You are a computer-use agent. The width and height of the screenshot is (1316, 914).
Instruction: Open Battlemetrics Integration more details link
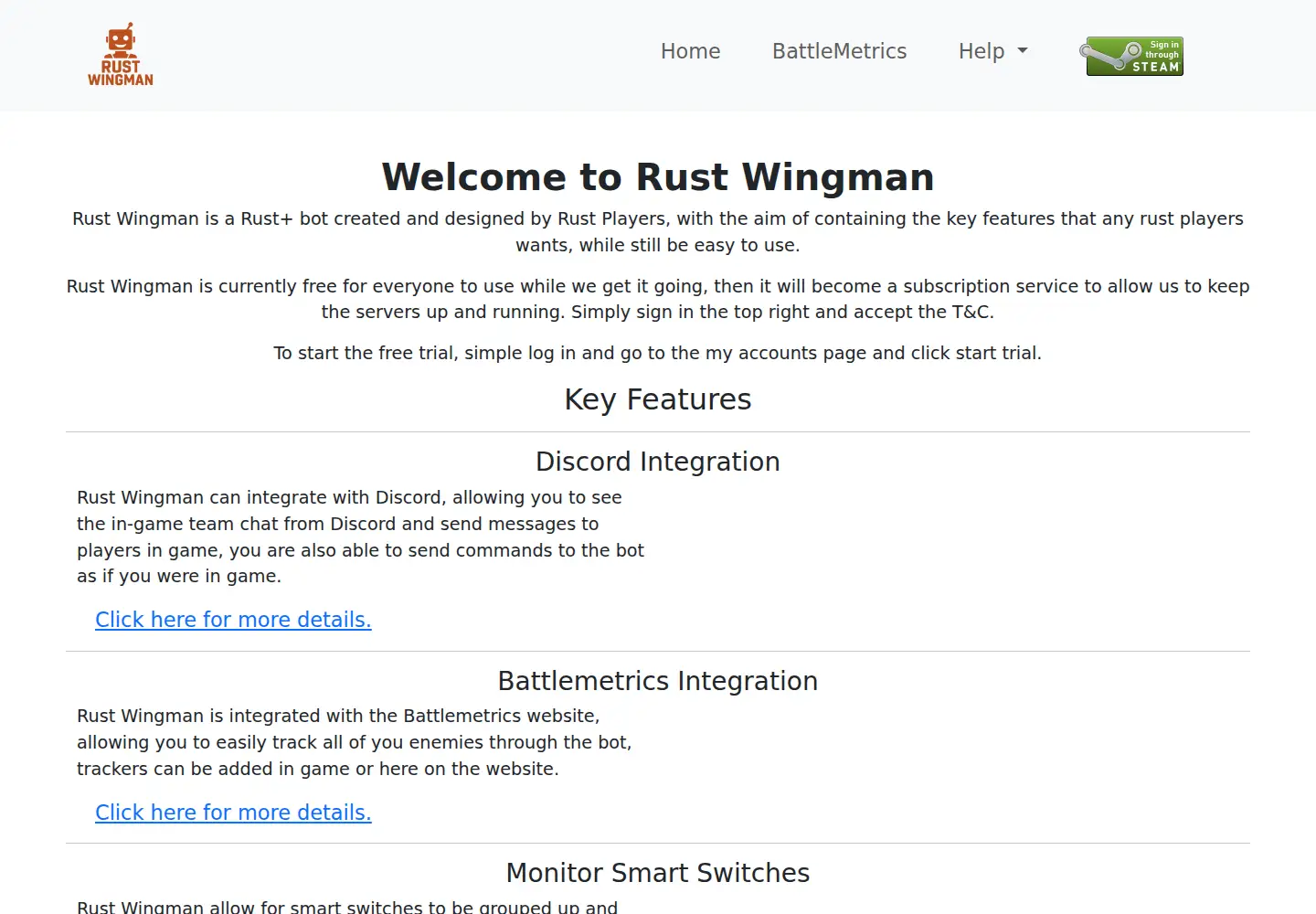(233, 813)
